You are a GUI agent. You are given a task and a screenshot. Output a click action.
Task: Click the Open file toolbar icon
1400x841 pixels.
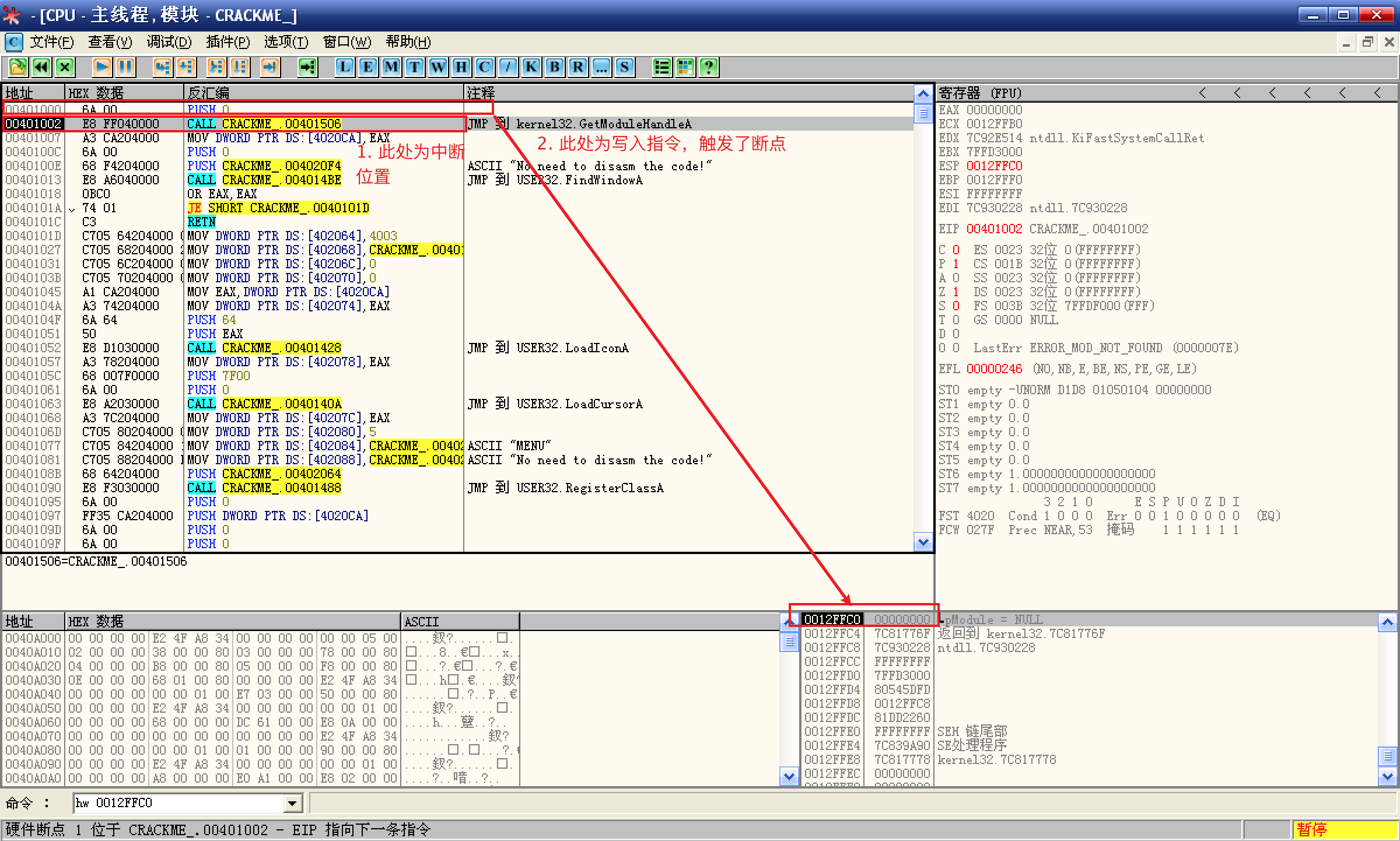coord(17,67)
